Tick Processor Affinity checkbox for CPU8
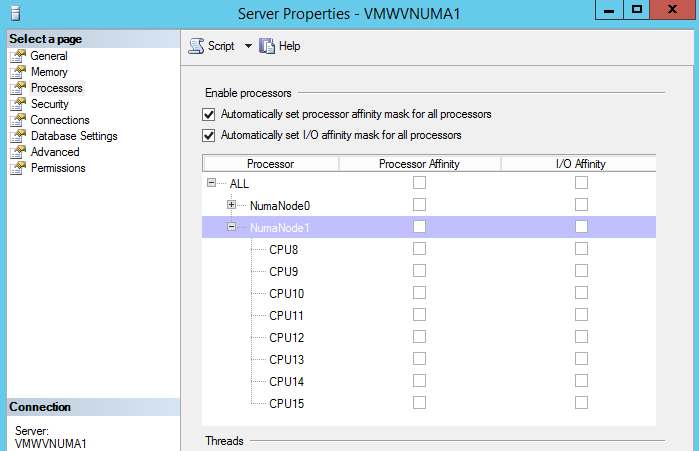 tap(420, 249)
